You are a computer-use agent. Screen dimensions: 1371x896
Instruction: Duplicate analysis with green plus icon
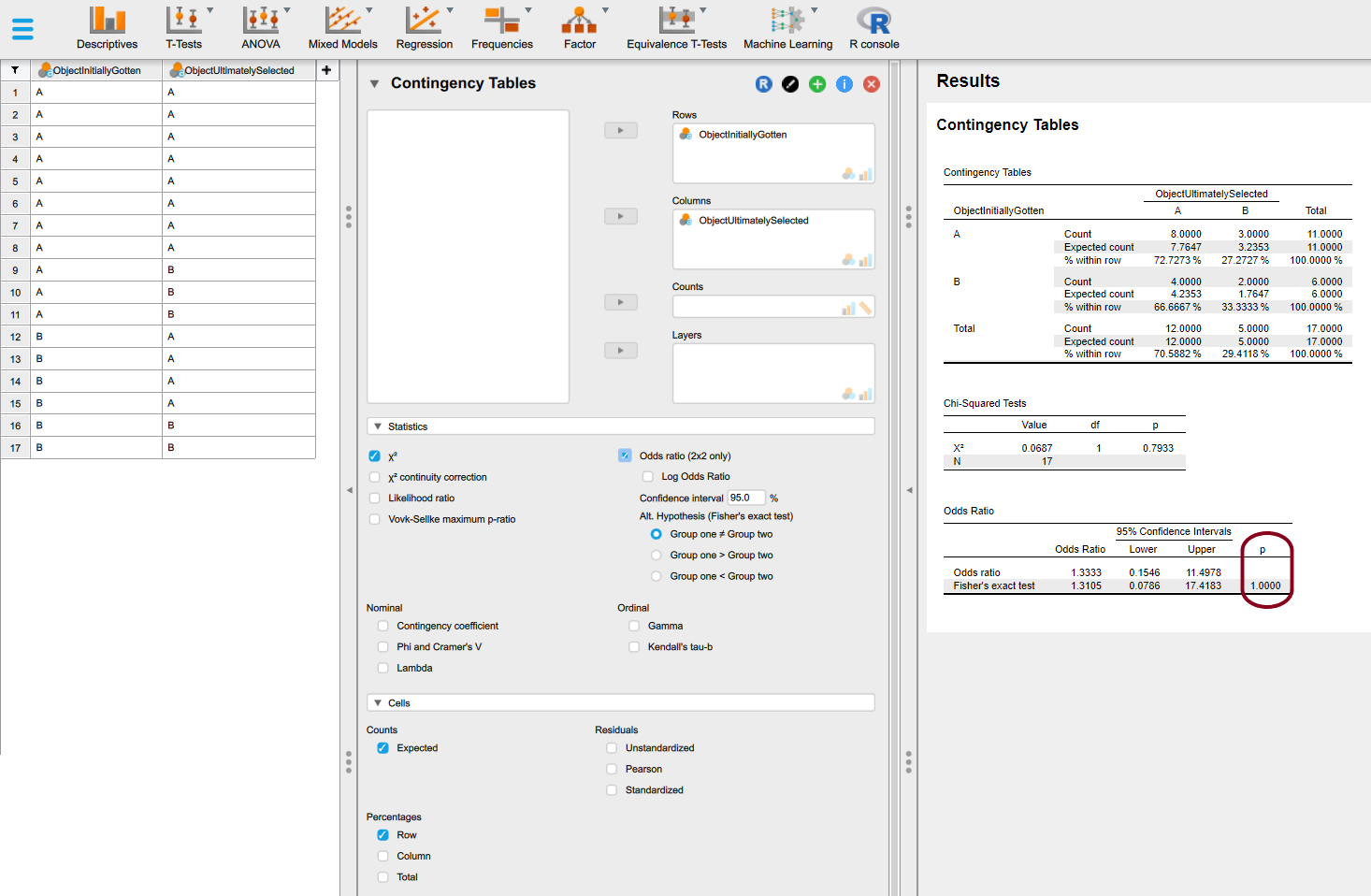817,84
